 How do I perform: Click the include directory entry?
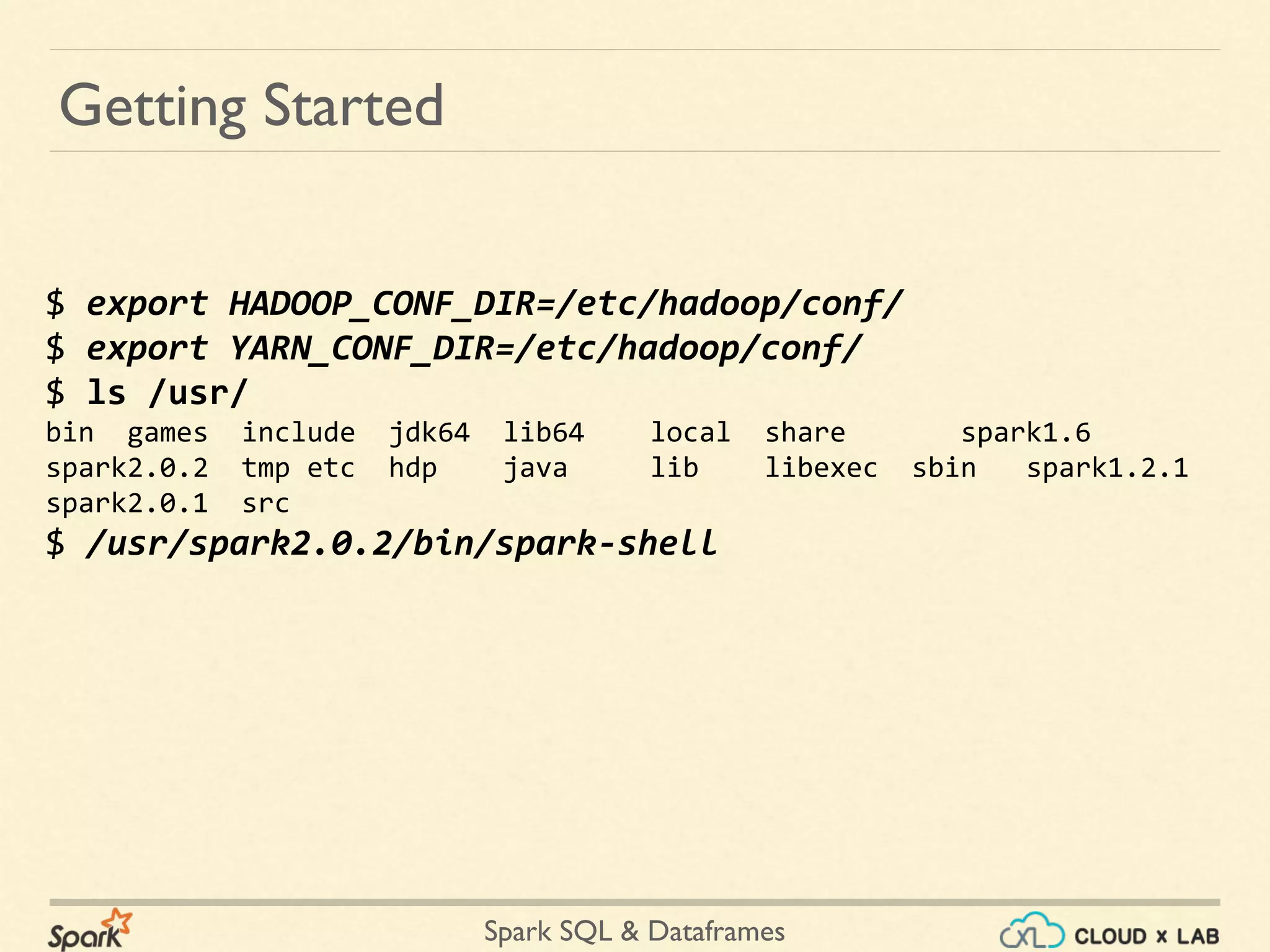298,433
